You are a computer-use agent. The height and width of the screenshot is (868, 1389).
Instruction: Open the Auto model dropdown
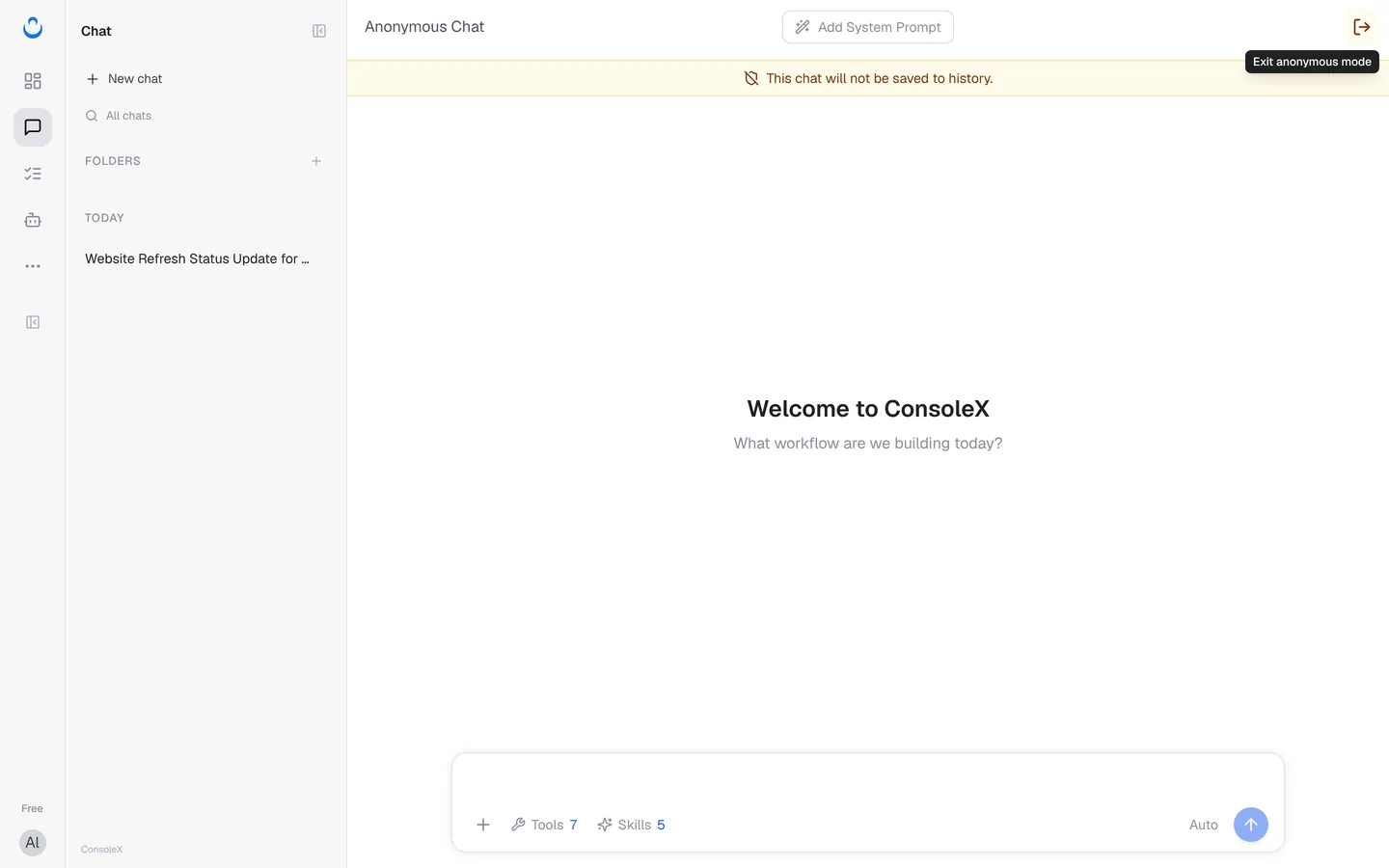[1204, 825]
